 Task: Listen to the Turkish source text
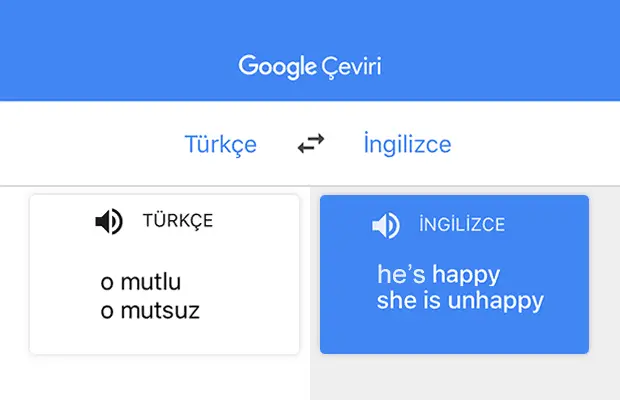pyautogui.click(x=109, y=221)
